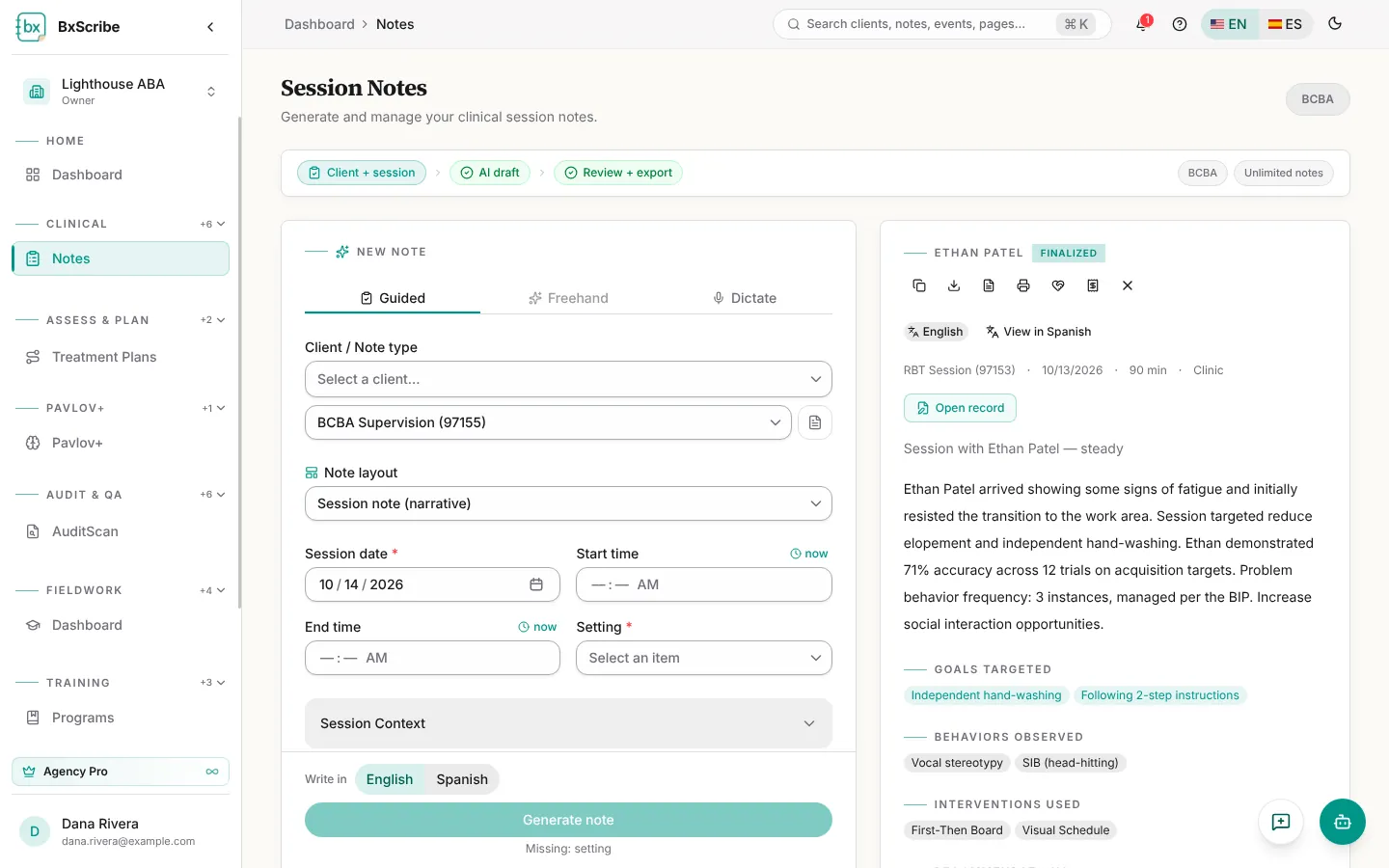Open the Select a client dropdown

click(x=568, y=379)
